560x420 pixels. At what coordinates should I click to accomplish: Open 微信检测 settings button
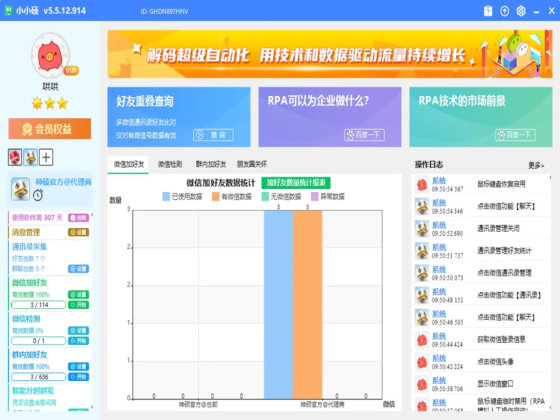click(78, 331)
